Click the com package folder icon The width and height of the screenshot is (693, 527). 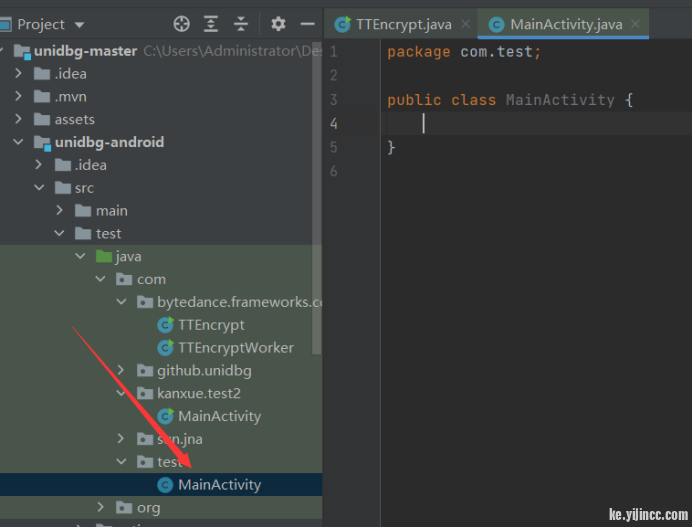point(124,279)
